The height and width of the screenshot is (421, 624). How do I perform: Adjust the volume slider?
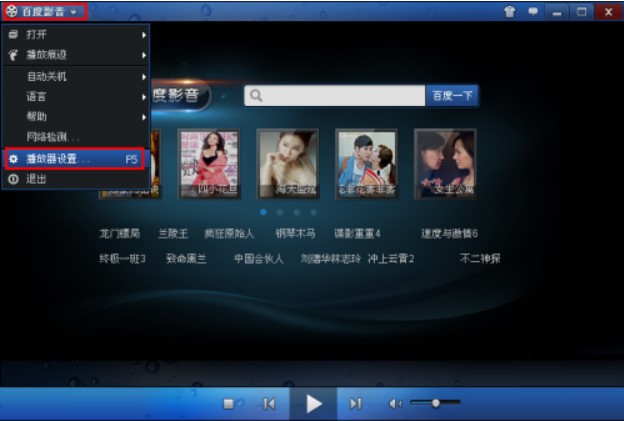435,403
